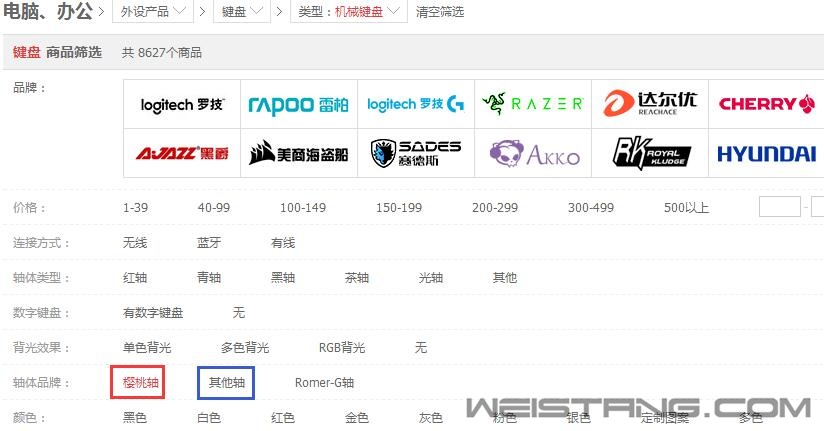Select 蓝牙 connection type

pos(209,243)
